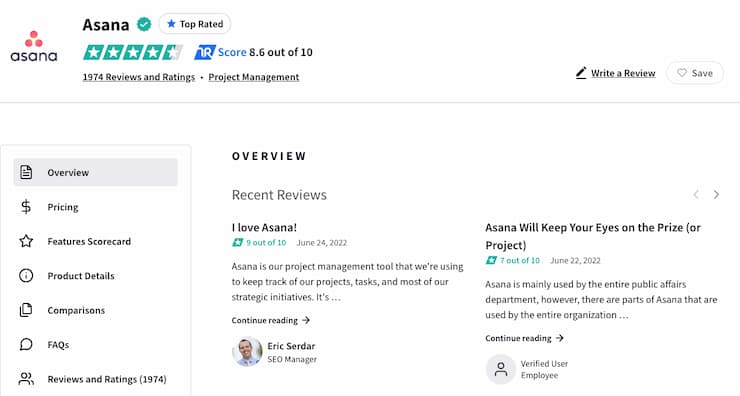Image resolution: width=740 pixels, height=396 pixels.
Task: Click the info circle Product Details icon
Action: coord(26,276)
